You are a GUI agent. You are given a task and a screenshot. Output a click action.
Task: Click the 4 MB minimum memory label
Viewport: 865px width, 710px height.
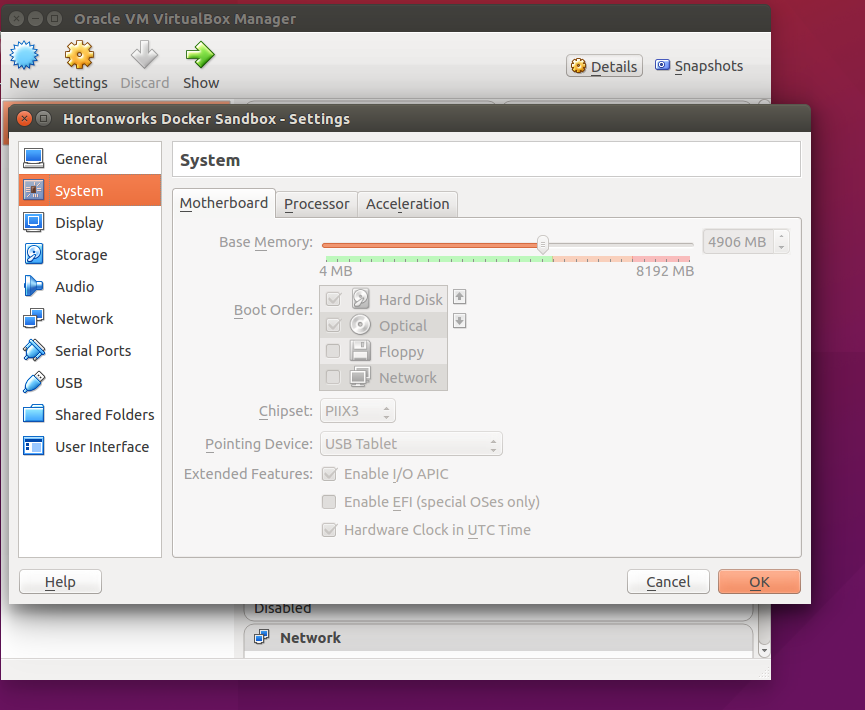pyautogui.click(x=335, y=271)
